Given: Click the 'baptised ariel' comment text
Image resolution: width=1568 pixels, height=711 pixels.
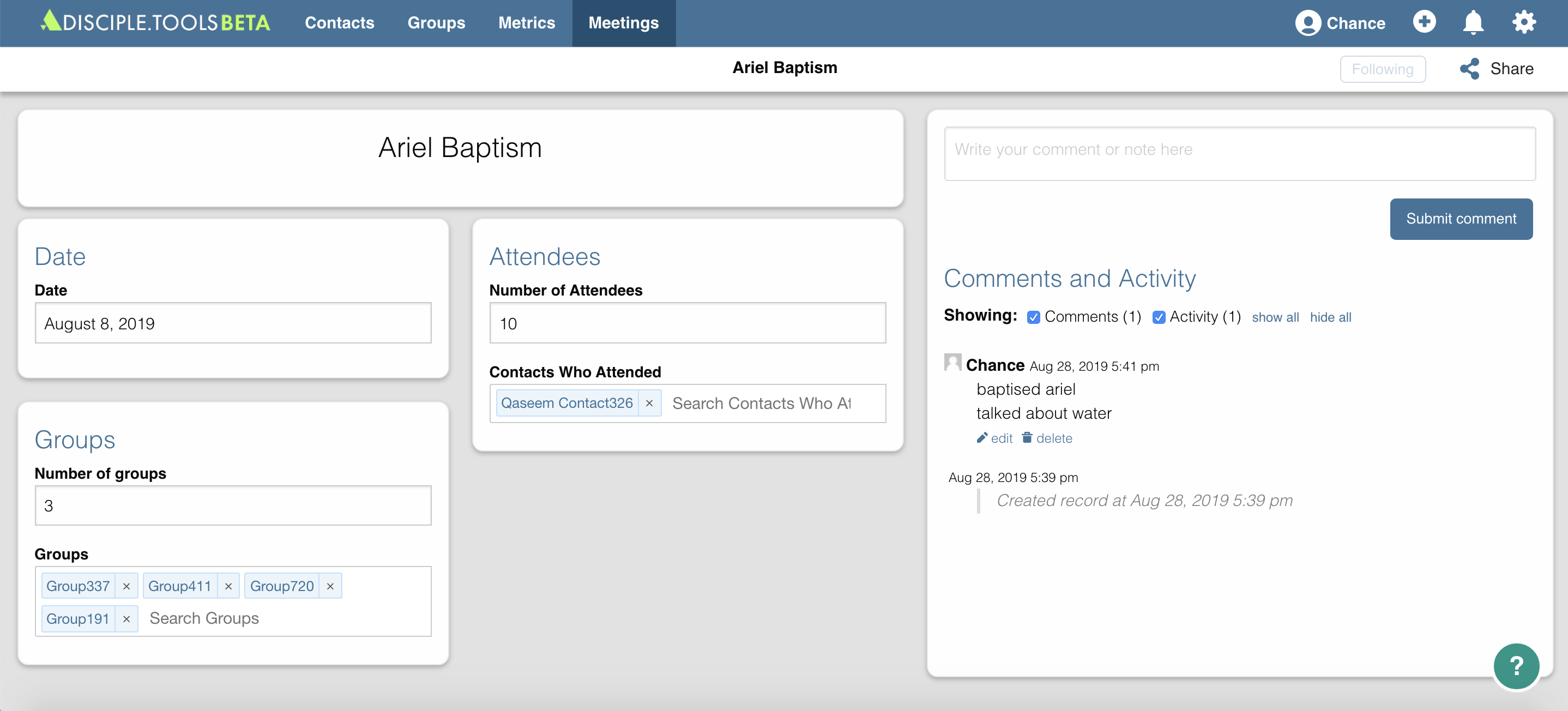Looking at the screenshot, I should [1026, 390].
